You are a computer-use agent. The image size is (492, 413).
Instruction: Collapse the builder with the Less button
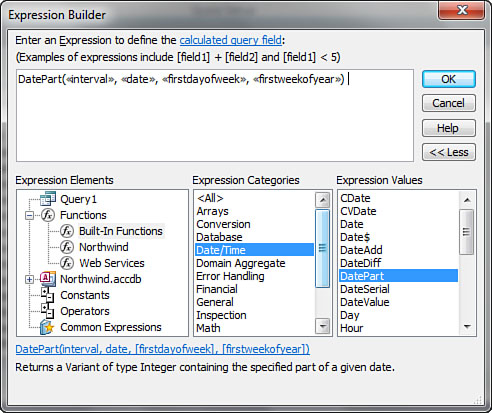(449, 152)
